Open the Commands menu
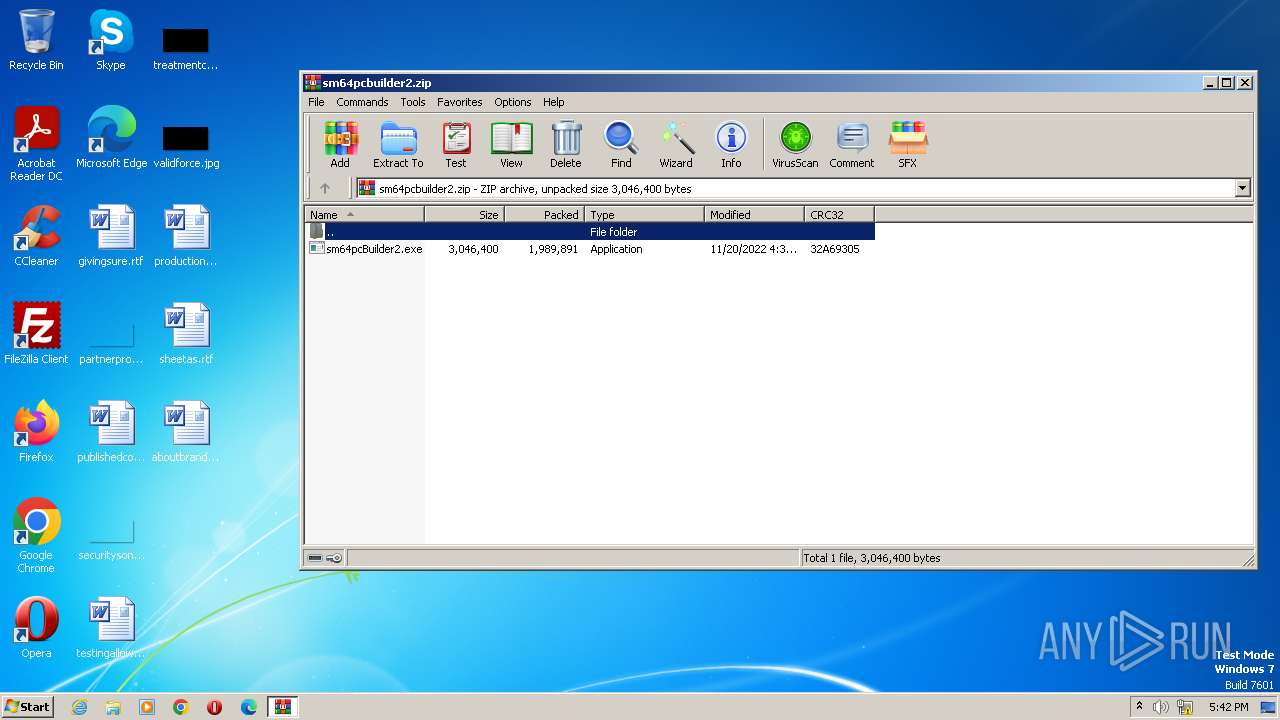 (362, 102)
